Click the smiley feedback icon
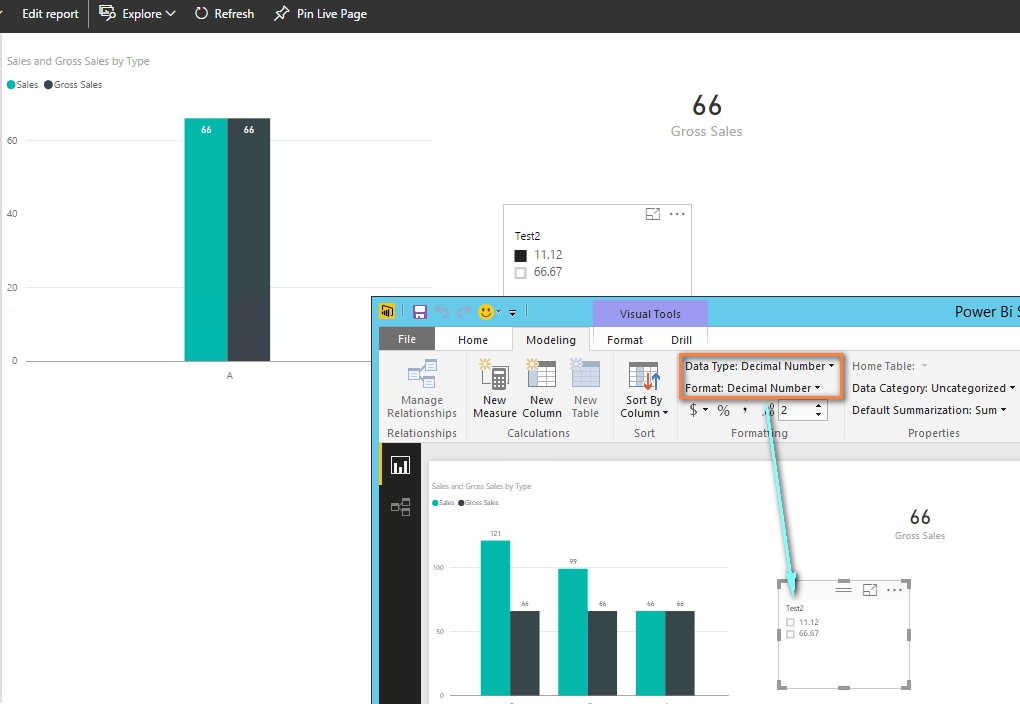The height and width of the screenshot is (704, 1020). click(x=486, y=312)
